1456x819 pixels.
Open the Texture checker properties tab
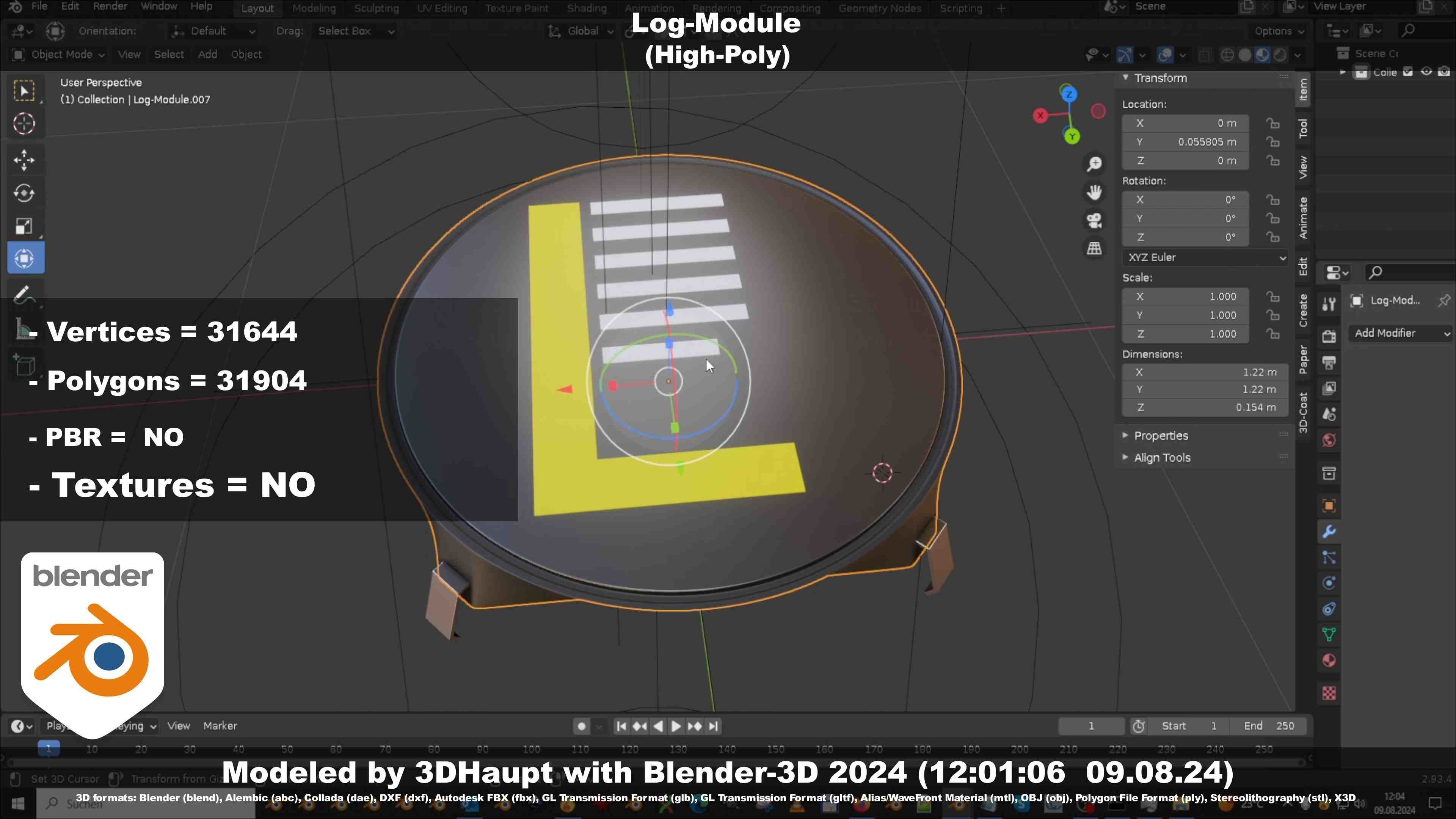[1329, 693]
